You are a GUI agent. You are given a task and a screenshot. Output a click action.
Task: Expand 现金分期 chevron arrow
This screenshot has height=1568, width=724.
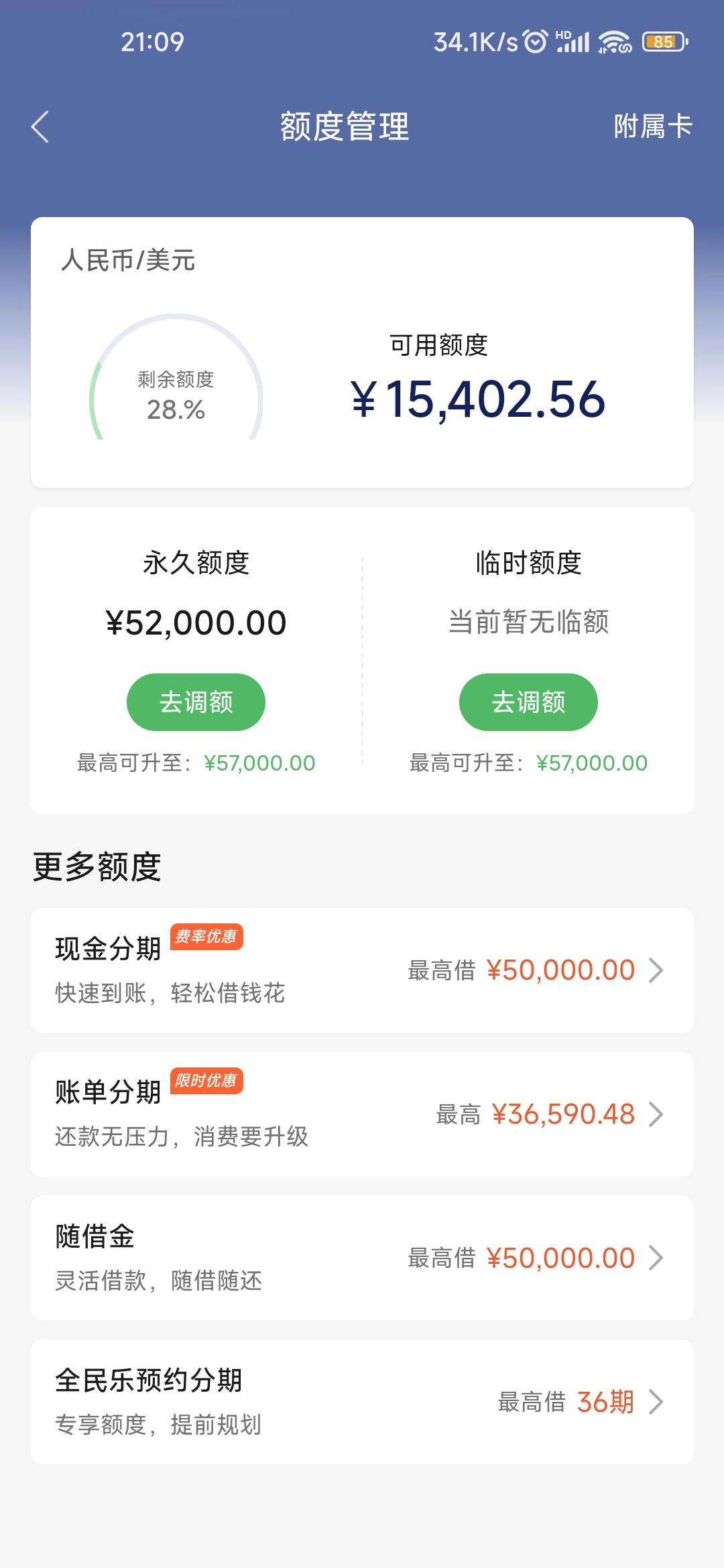[x=656, y=970]
